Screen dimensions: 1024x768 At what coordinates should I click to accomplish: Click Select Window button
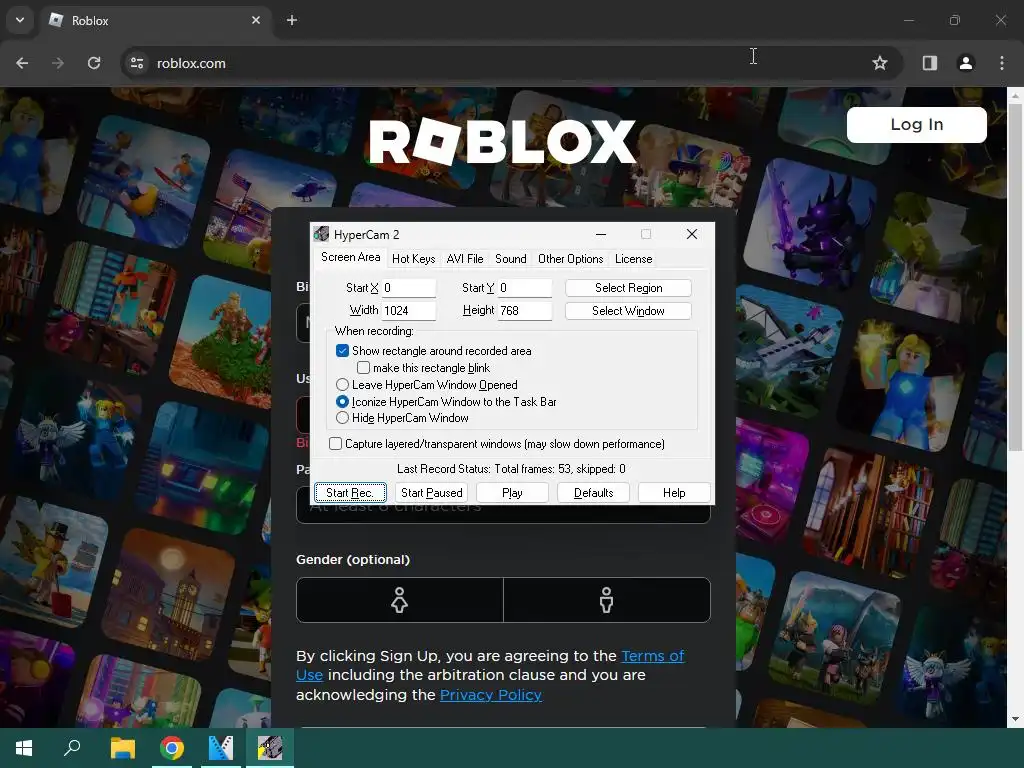[628, 311]
